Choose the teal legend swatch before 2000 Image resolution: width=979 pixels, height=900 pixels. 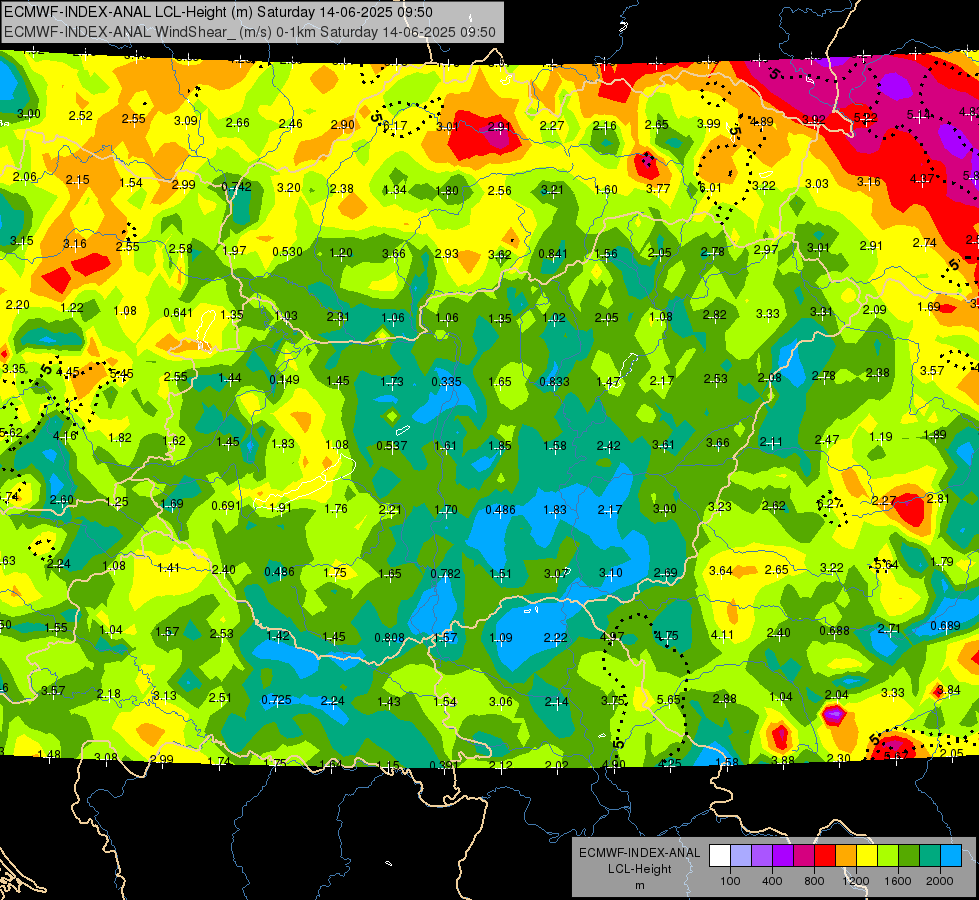(x=930, y=856)
